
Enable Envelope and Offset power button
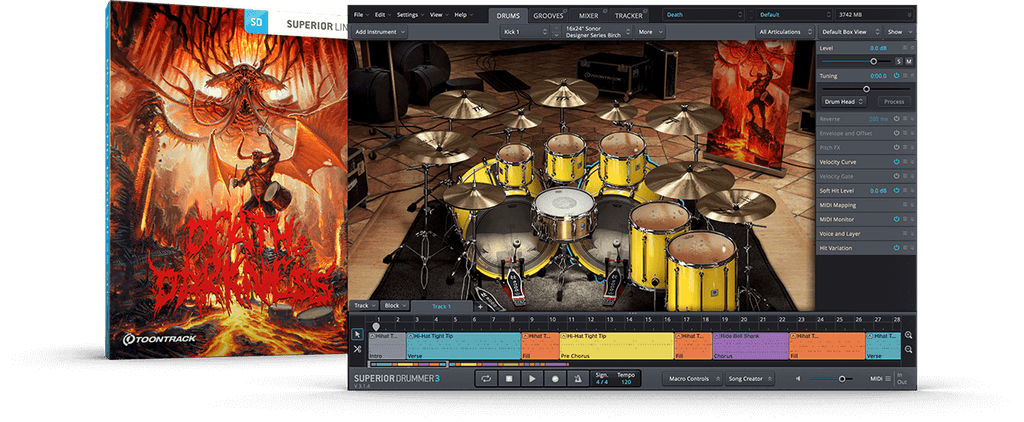tap(897, 133)
